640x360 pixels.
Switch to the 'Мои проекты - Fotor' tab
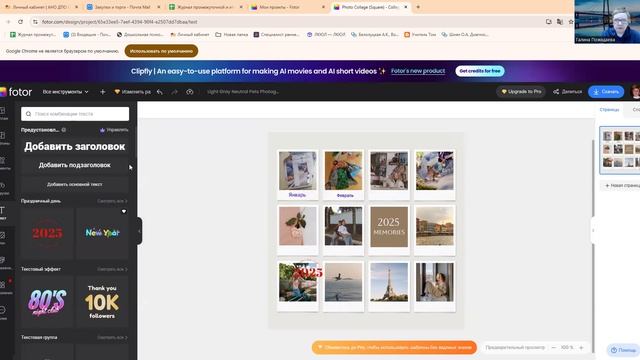click(288, 7)
